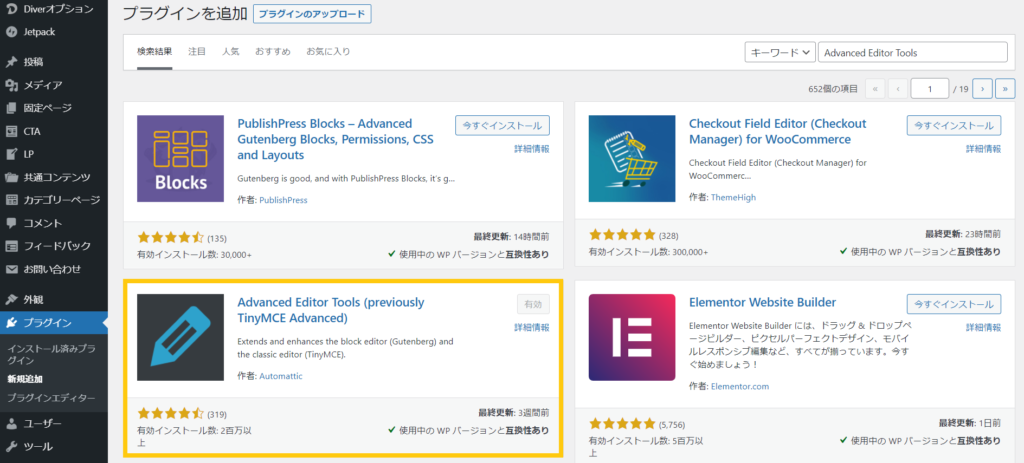
Task: Open the PublishPress Blocks title link
Action: click(x=336, y=140)
